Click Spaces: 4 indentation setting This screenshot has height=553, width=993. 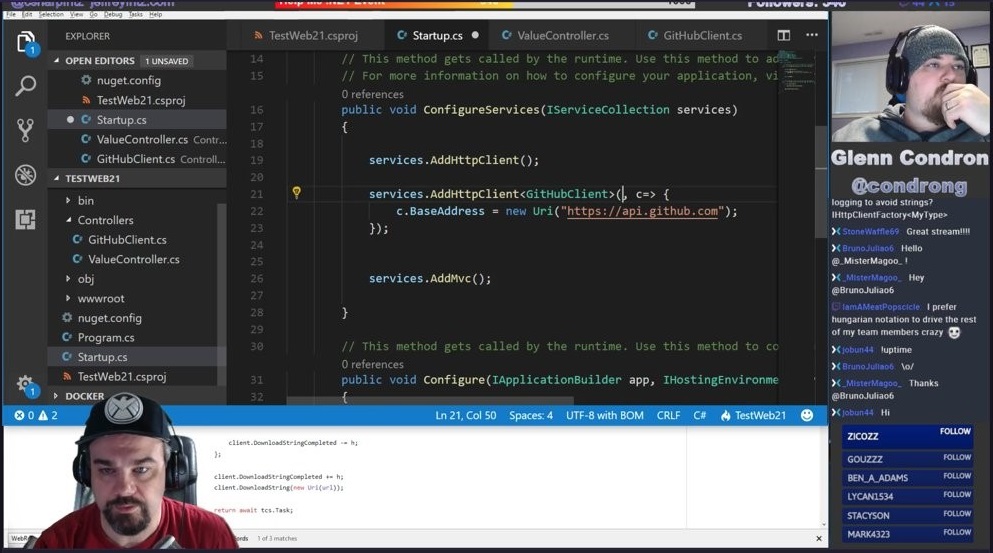(x=531, y=416)
